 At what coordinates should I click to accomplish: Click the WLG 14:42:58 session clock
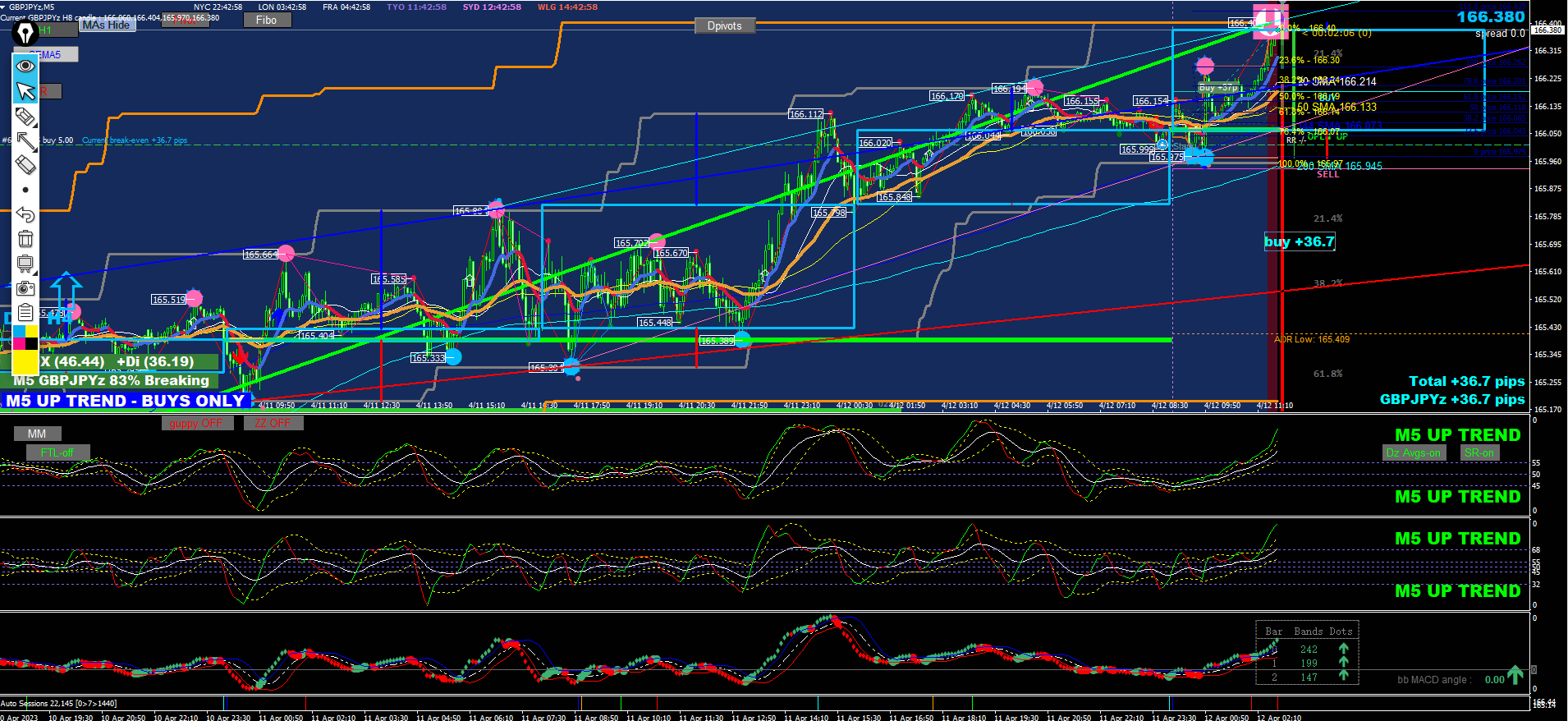pos(567,7)
